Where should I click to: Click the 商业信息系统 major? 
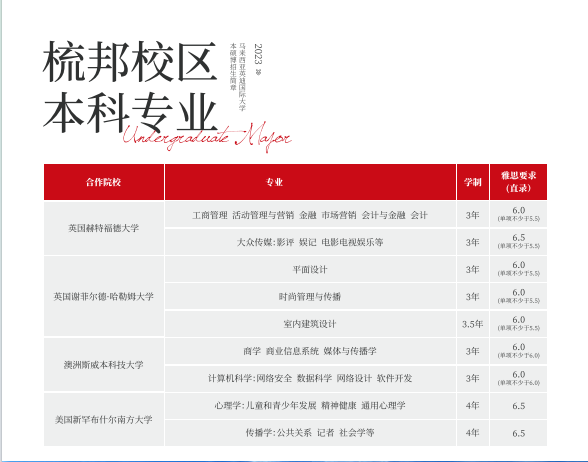pos(292,351)
